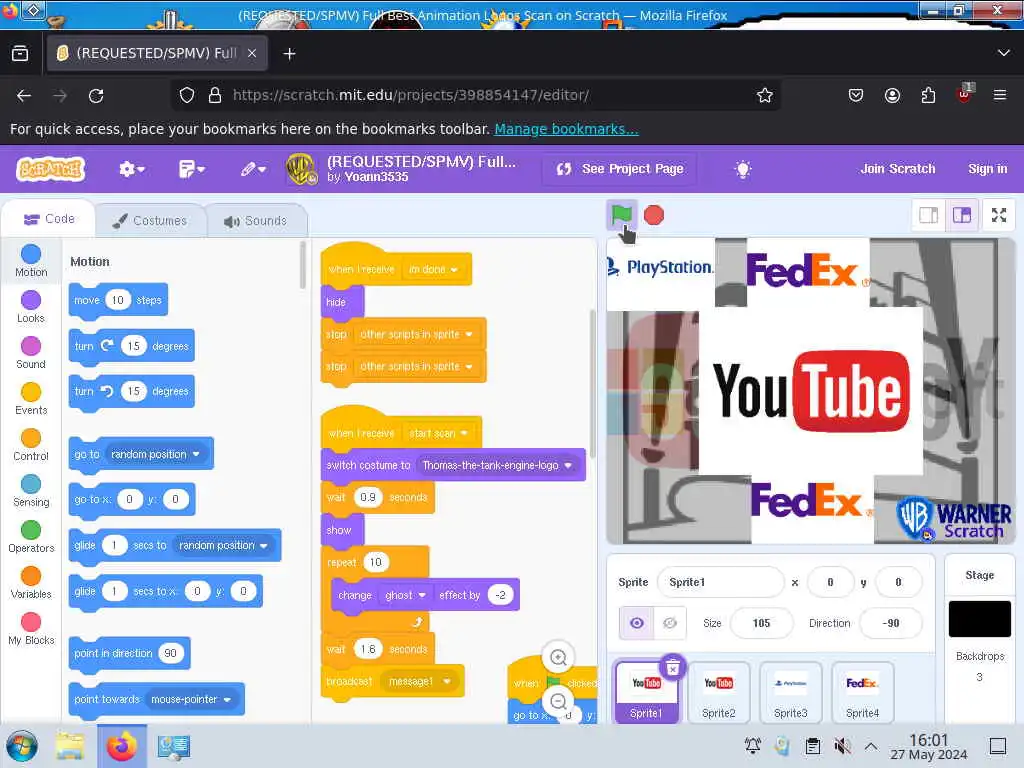Open the Windows Start button
1024x768 pixels.
tap(22, 746)
